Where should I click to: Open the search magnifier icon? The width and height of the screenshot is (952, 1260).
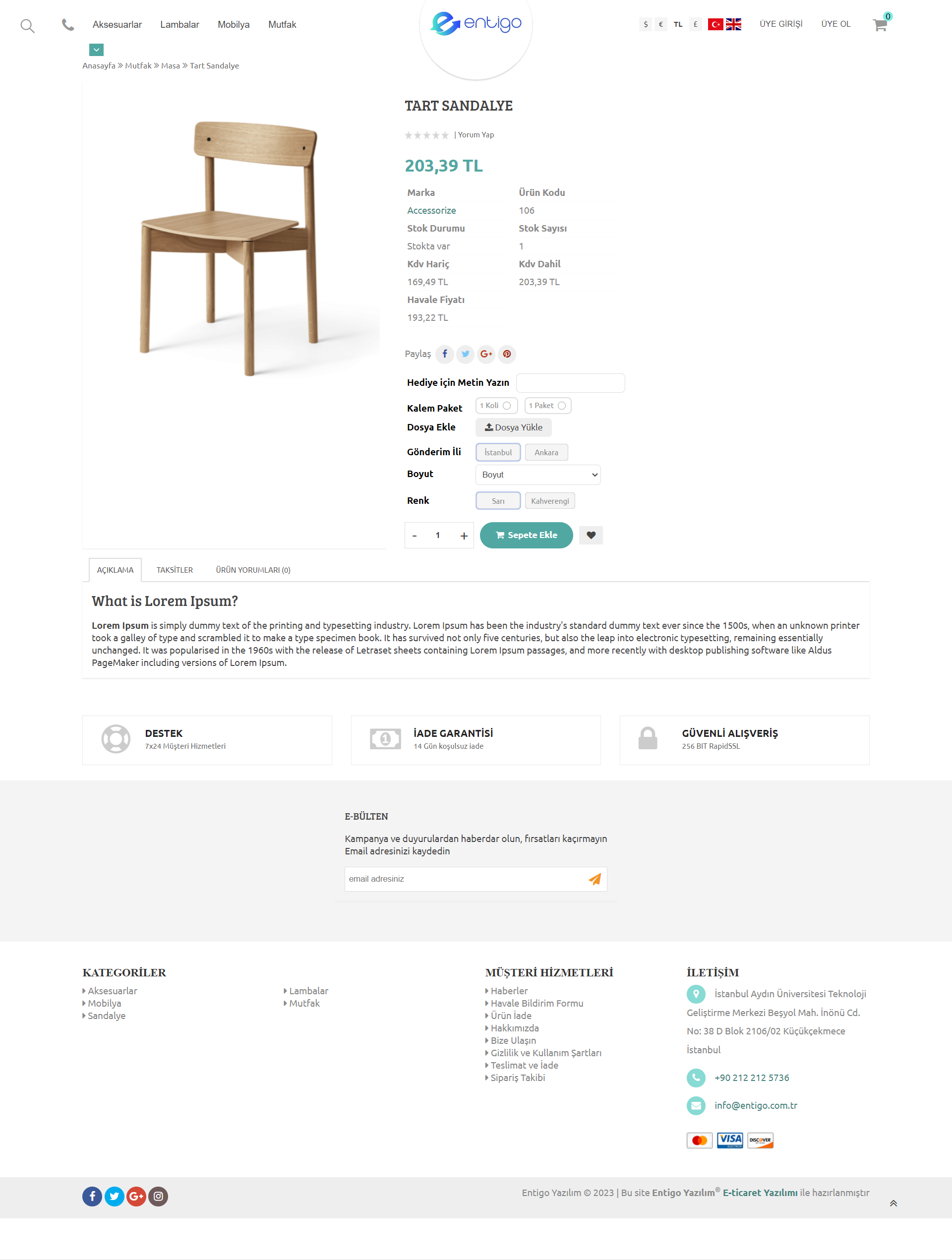pos(27,26)
